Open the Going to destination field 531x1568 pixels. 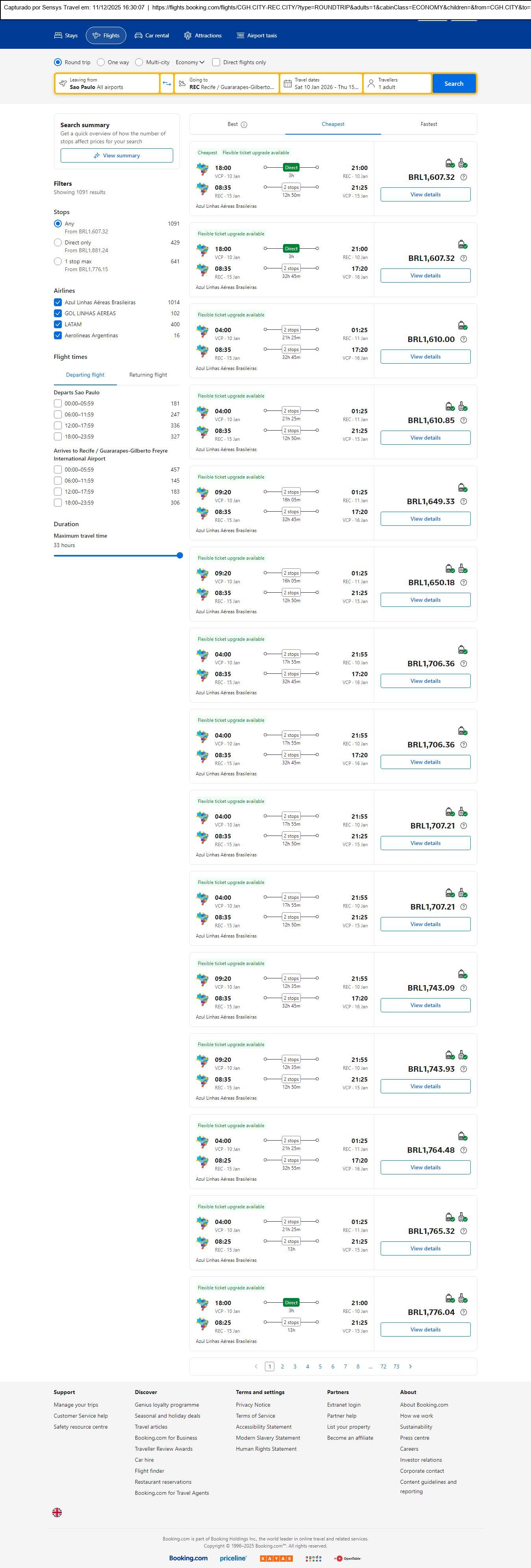click(226, 83)
